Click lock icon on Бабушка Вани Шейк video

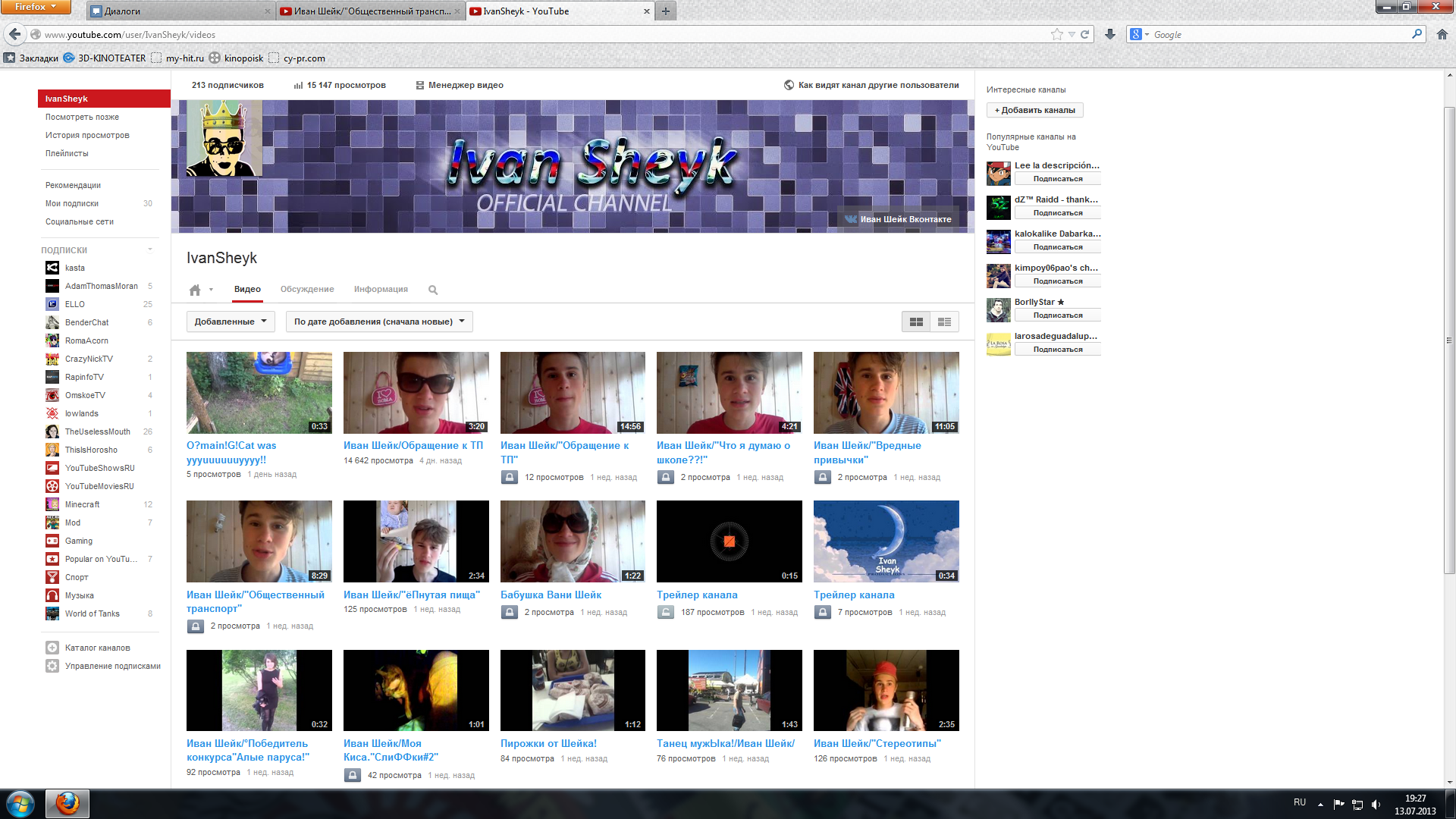point(510,612)
